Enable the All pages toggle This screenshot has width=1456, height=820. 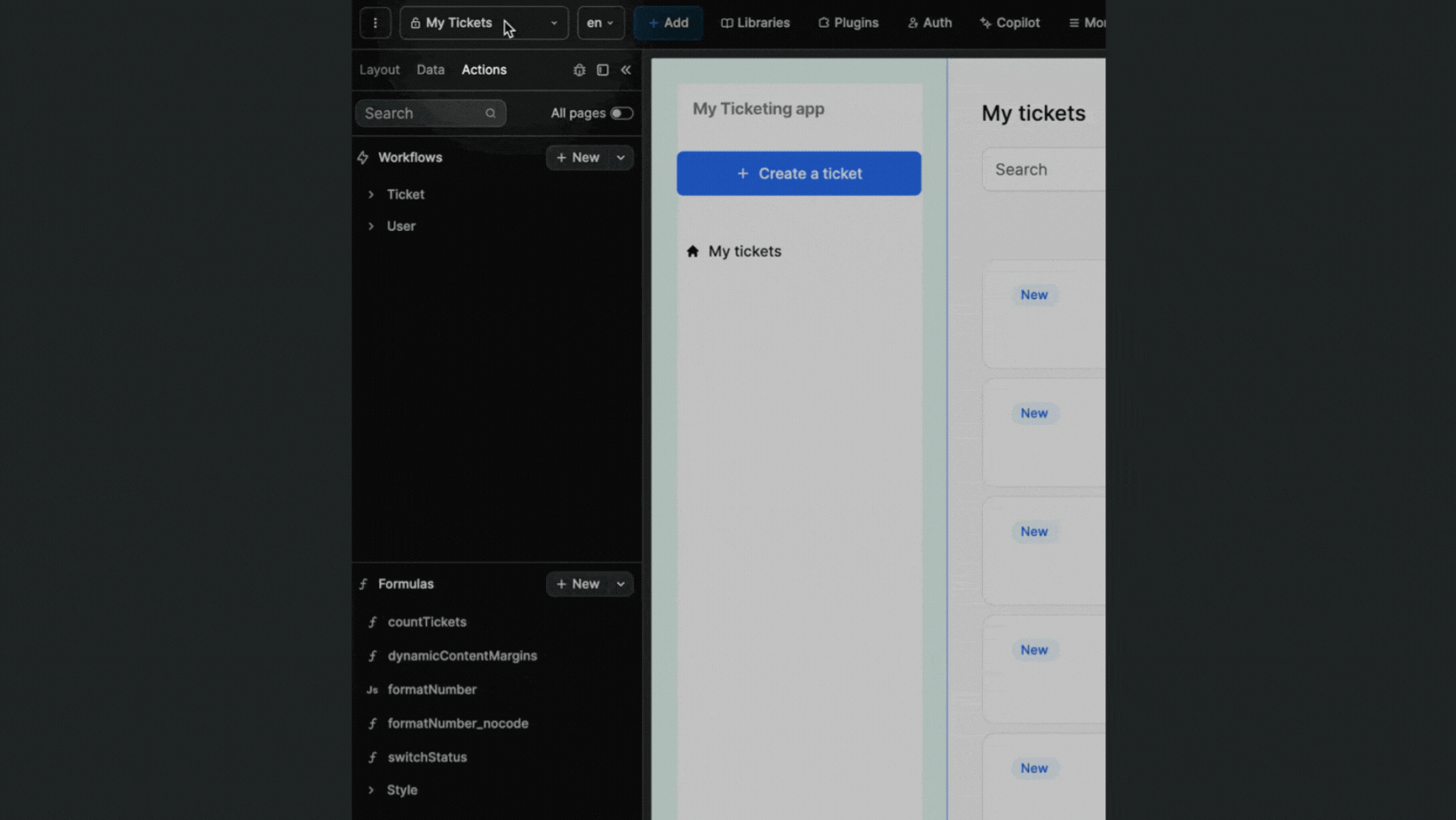[x=621, y=114]
